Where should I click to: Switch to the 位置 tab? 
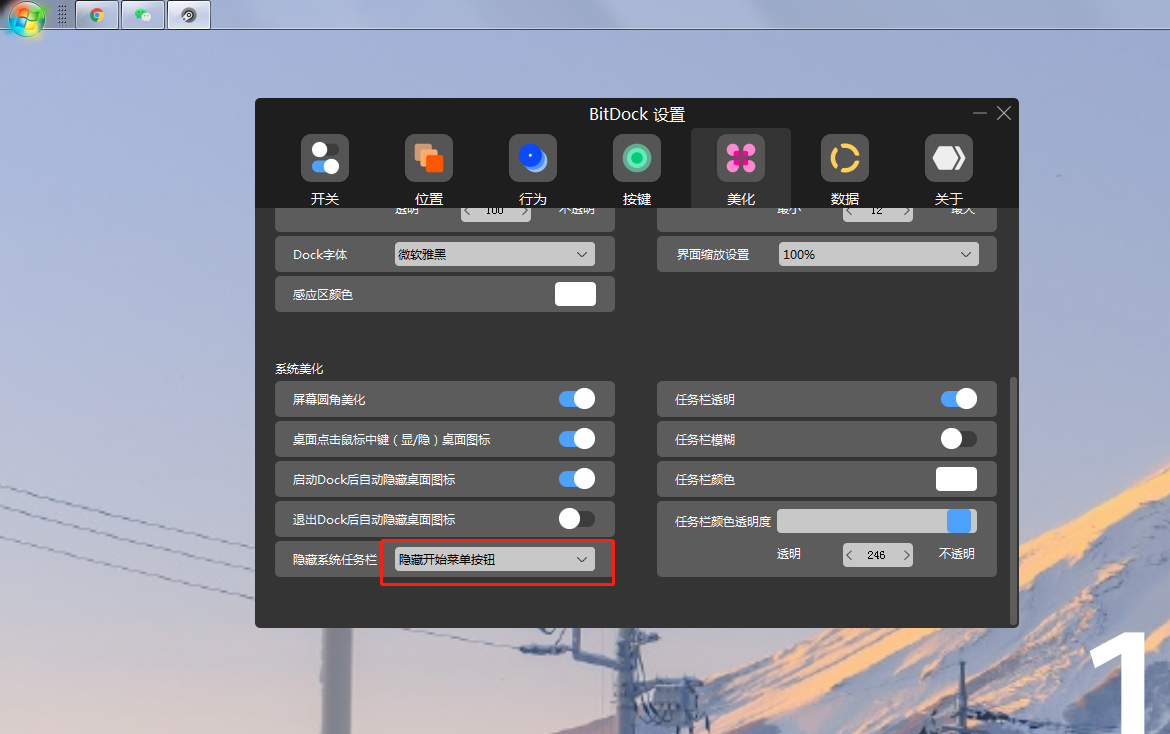(x=428, y=169)
